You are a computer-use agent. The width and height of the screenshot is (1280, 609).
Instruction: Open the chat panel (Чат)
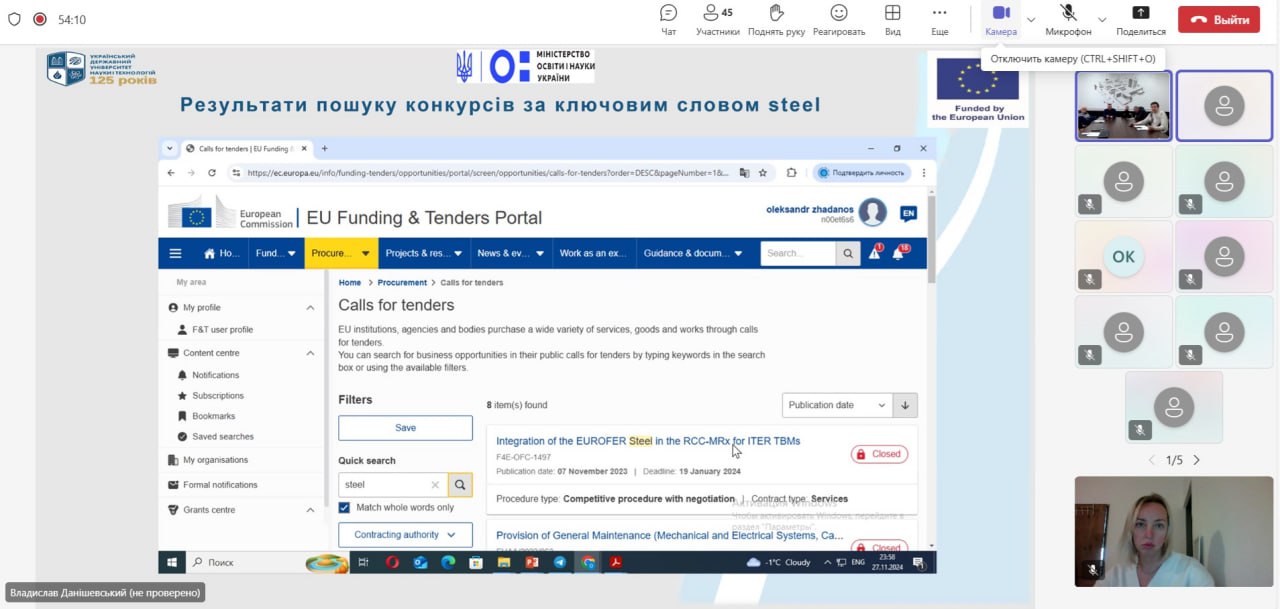tap(668, 20)
